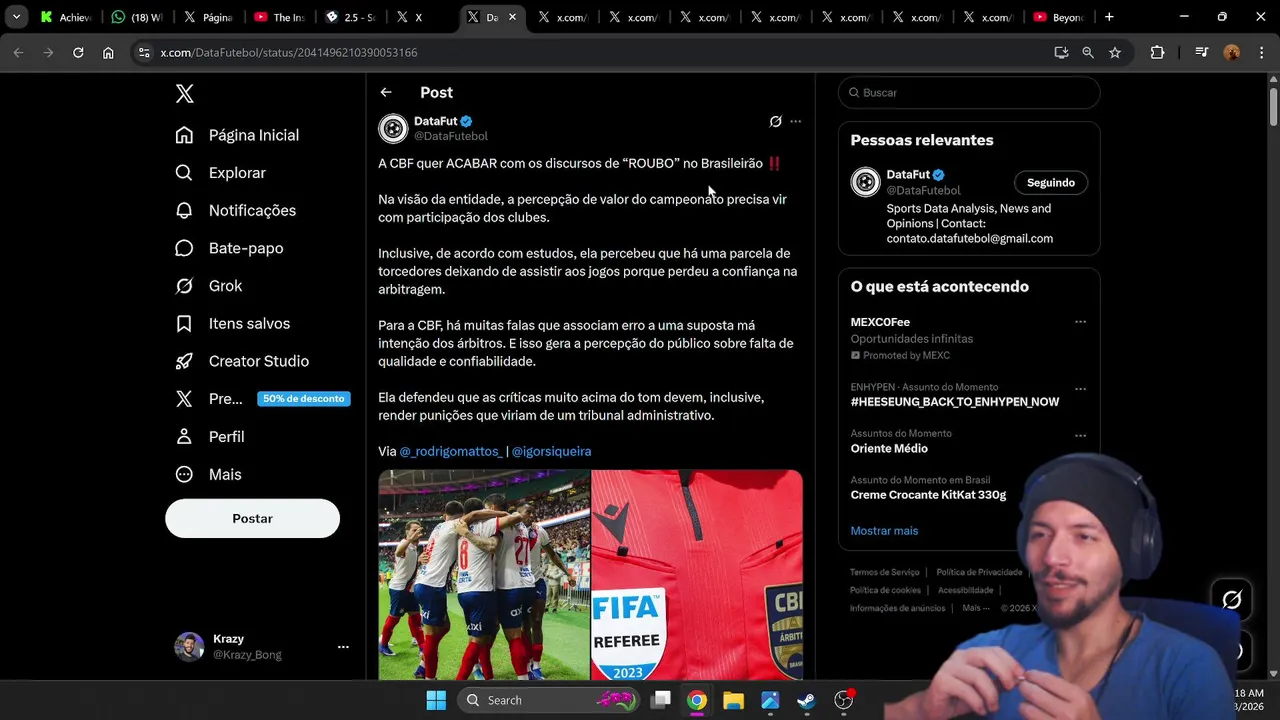
Task: Open File Explorer from taskbar
Action: click(x=733, y=700)
